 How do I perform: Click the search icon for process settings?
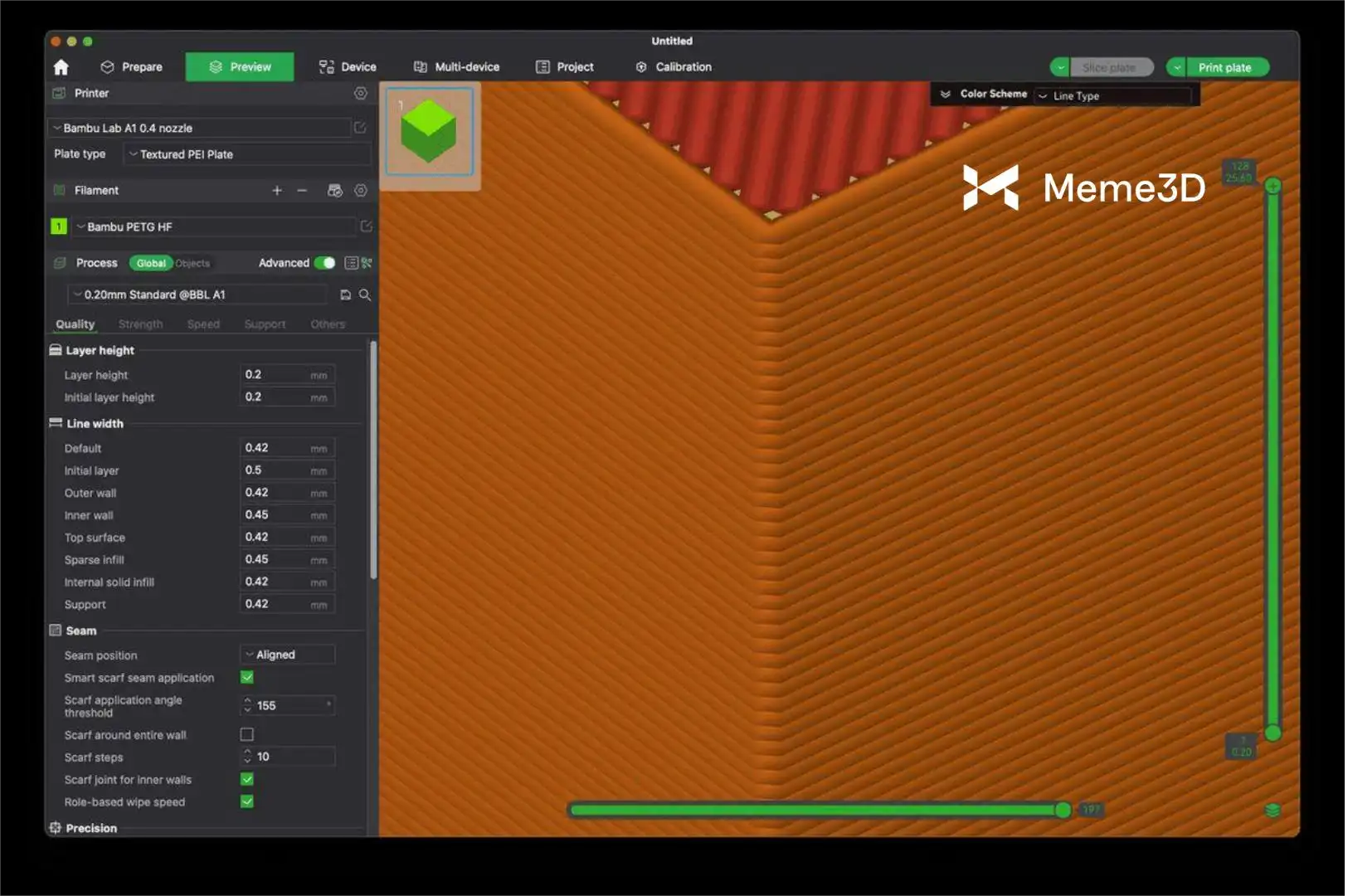click(x=365, y=295)
